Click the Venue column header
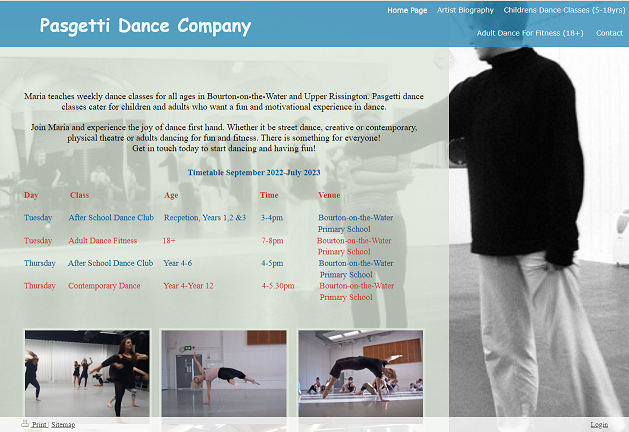Viewport: 629px width, 432px height. coord(329,195)
